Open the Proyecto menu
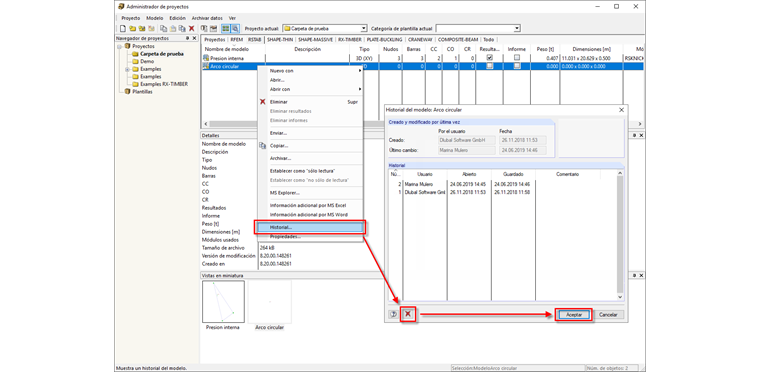This screenshot has height=372, width=760. click(130, 18)
